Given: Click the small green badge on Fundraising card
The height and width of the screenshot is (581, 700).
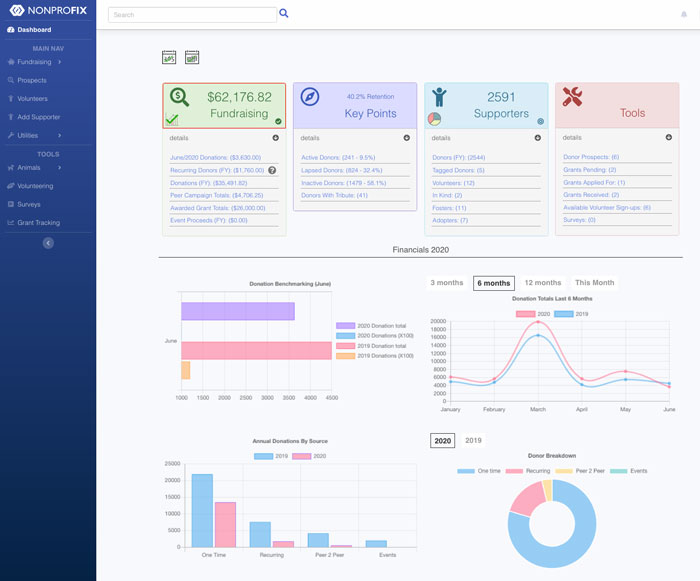Looking at the screenshot, I should (278, 121).
